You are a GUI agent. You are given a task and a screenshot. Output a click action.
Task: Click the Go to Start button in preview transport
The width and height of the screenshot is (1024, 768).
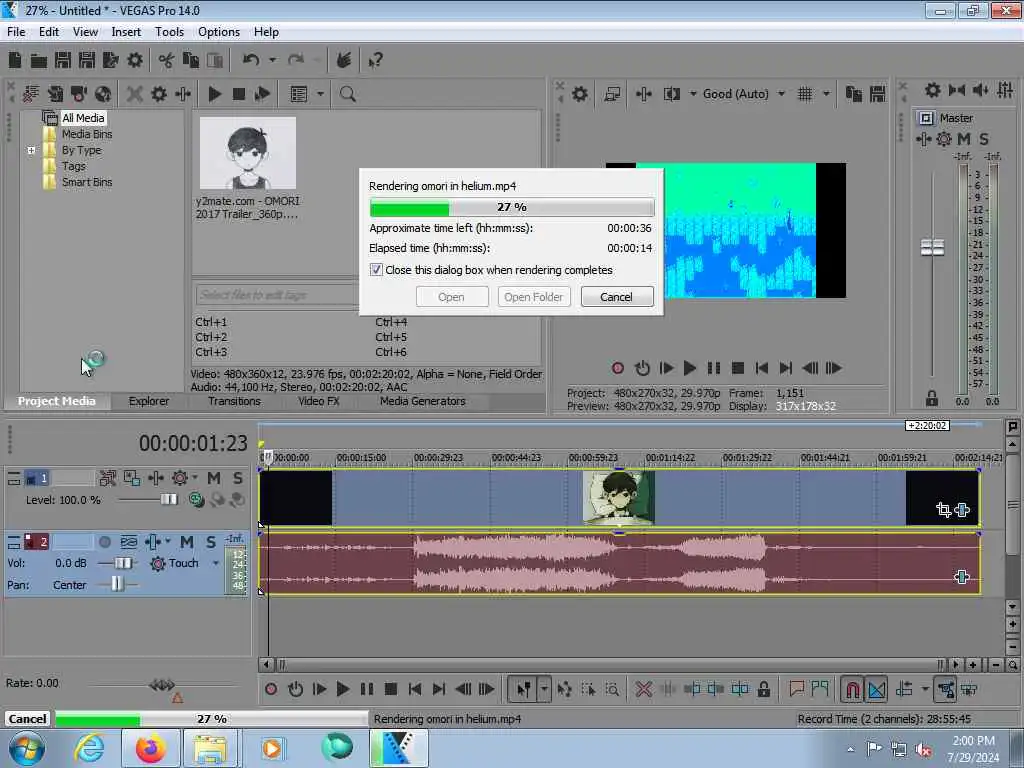click(761, 368)
